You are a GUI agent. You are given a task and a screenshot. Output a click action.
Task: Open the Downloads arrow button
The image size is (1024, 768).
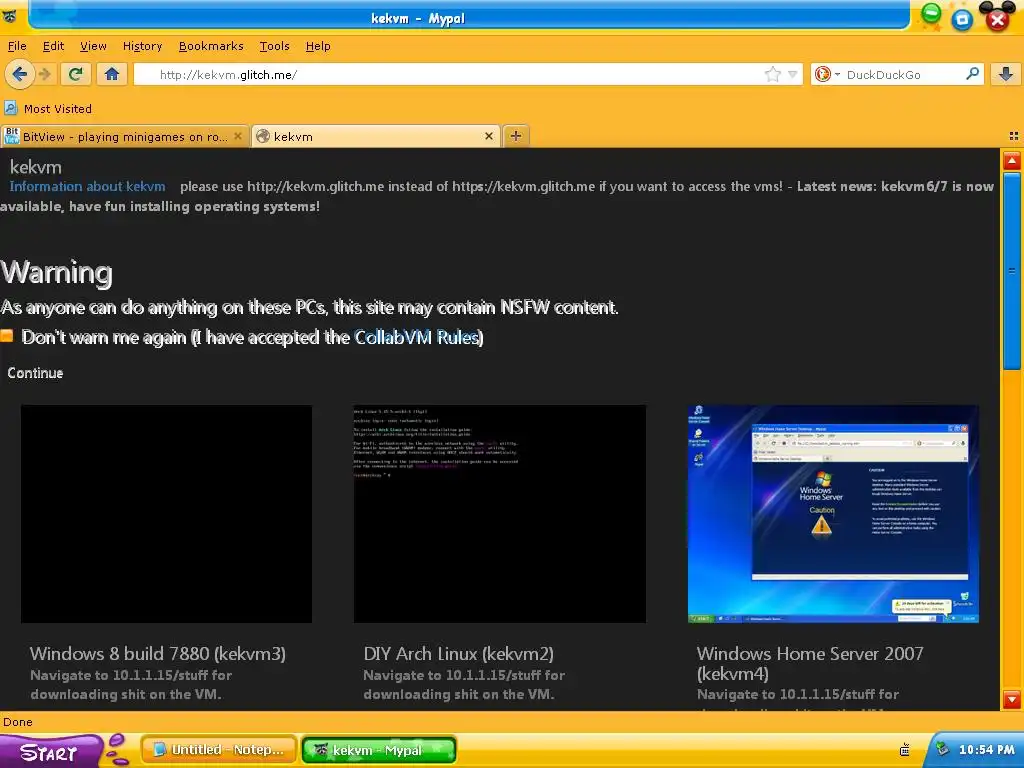pyautogui.click(x=1006, y=74)
